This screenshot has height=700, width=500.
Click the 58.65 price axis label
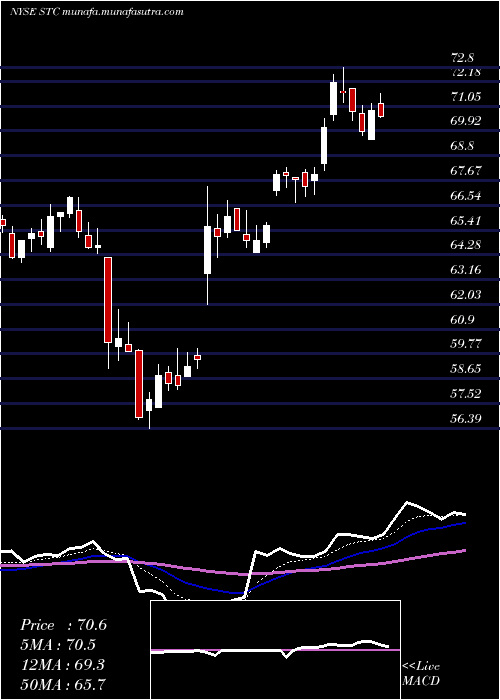tap(466, 368)
